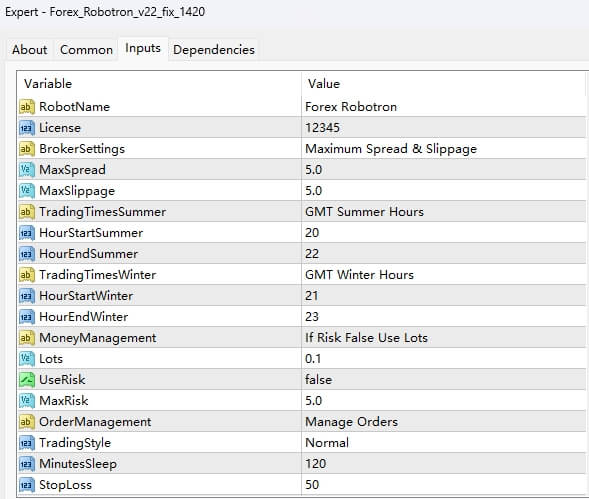This screenshot has width=589, height=499.
Task: Click the Expert window title text
Action: pyautogui.click(x=105, y=12)
